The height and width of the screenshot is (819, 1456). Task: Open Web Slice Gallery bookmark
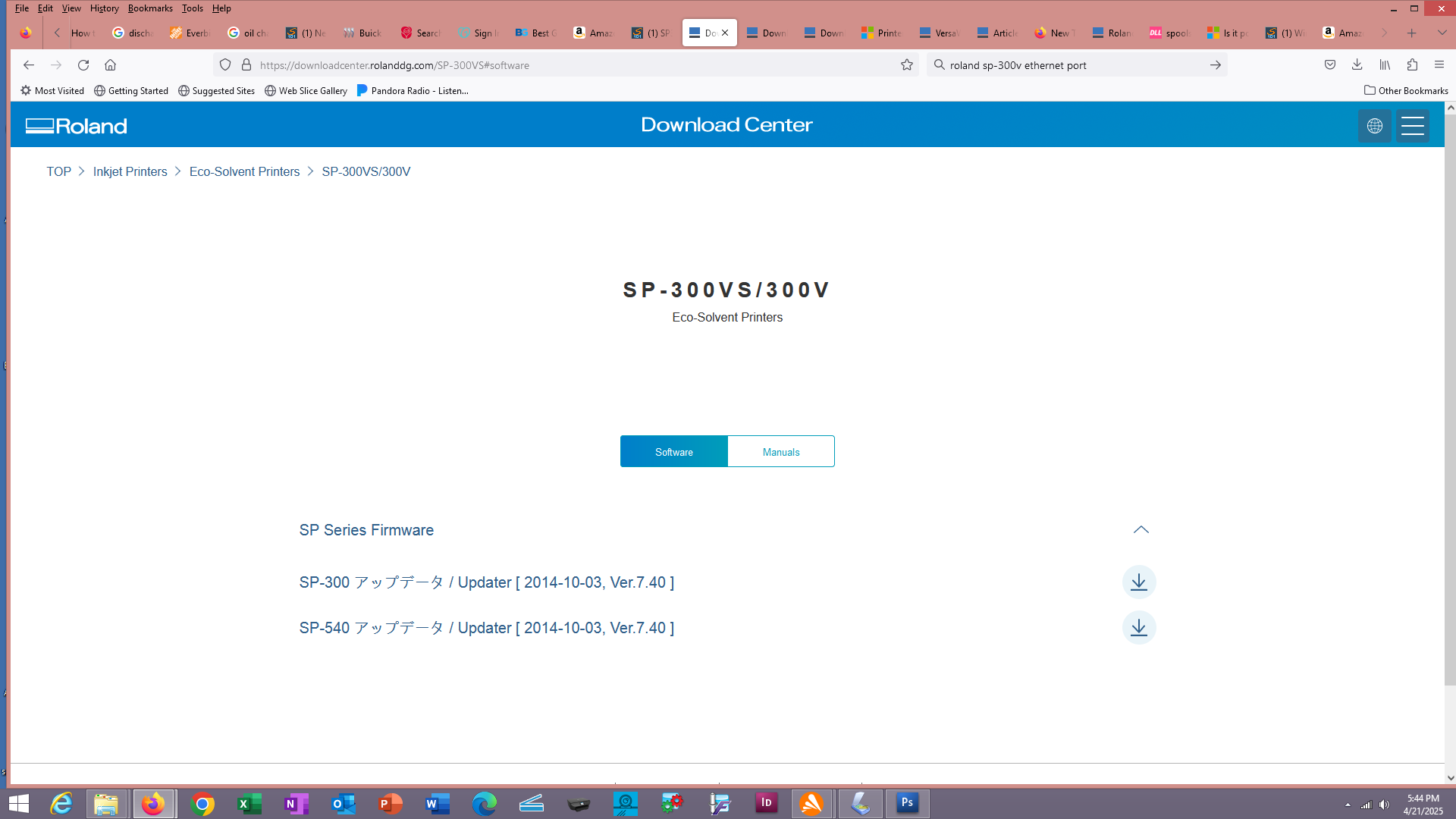[306, 91]
